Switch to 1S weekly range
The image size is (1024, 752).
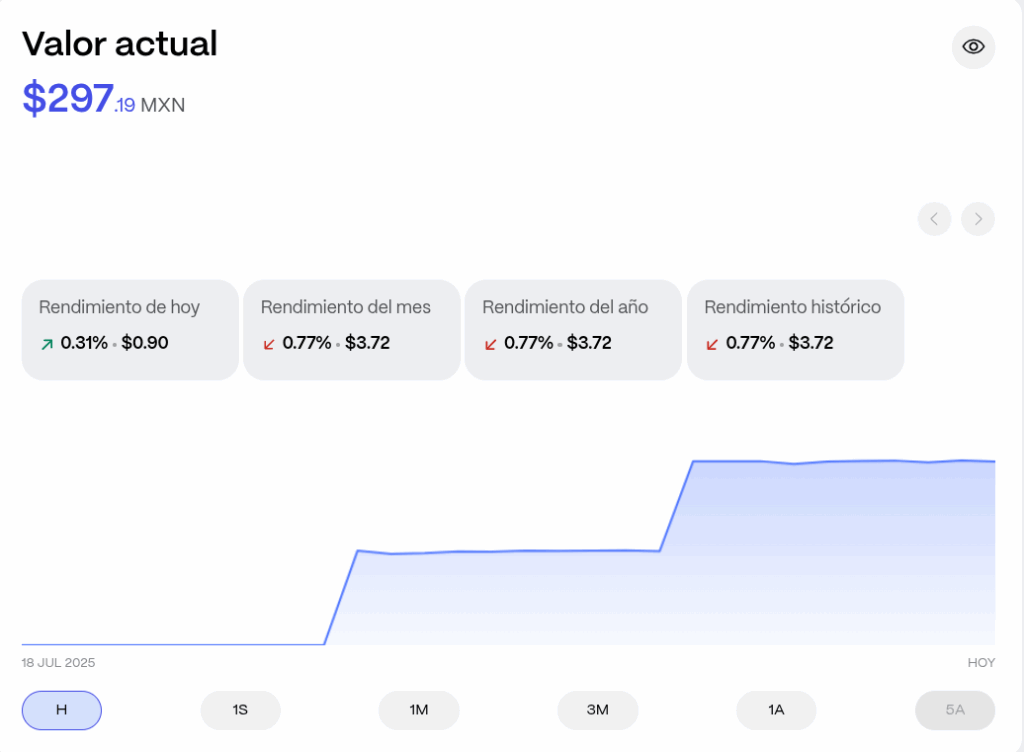pyautogui.click(x=240, y=710)
